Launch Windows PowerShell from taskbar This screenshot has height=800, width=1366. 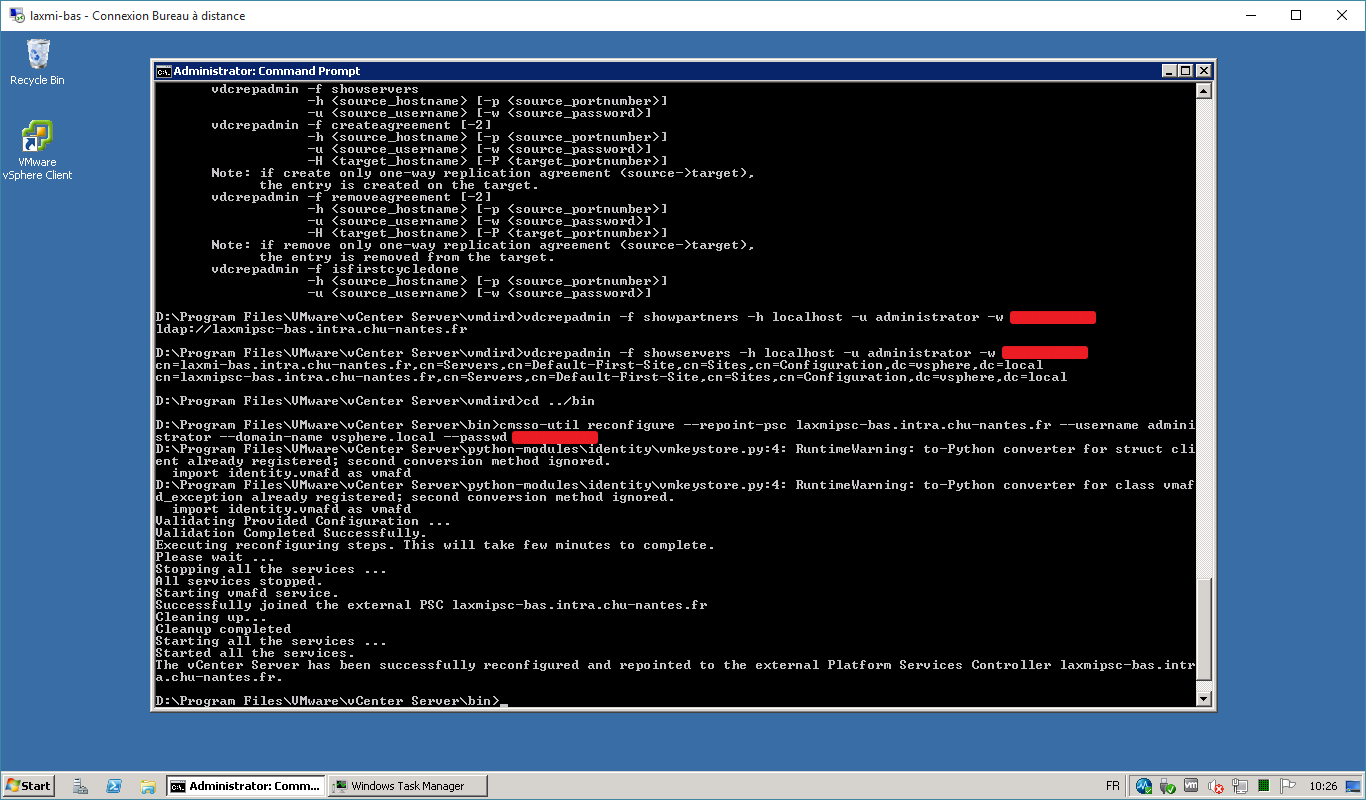pyautogui.click(x=114, y=786)
